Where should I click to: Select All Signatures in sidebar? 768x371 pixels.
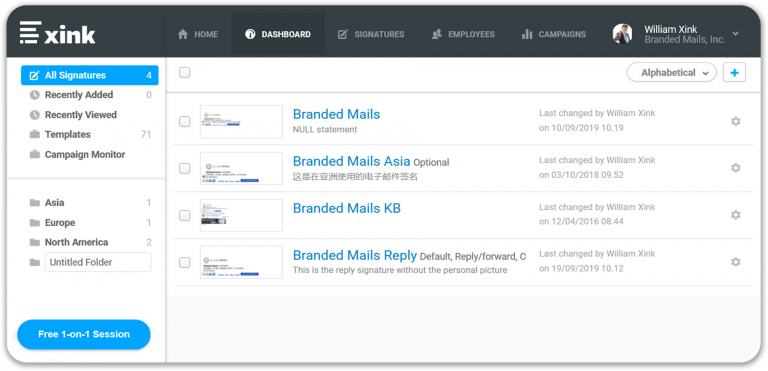[90, 75]
